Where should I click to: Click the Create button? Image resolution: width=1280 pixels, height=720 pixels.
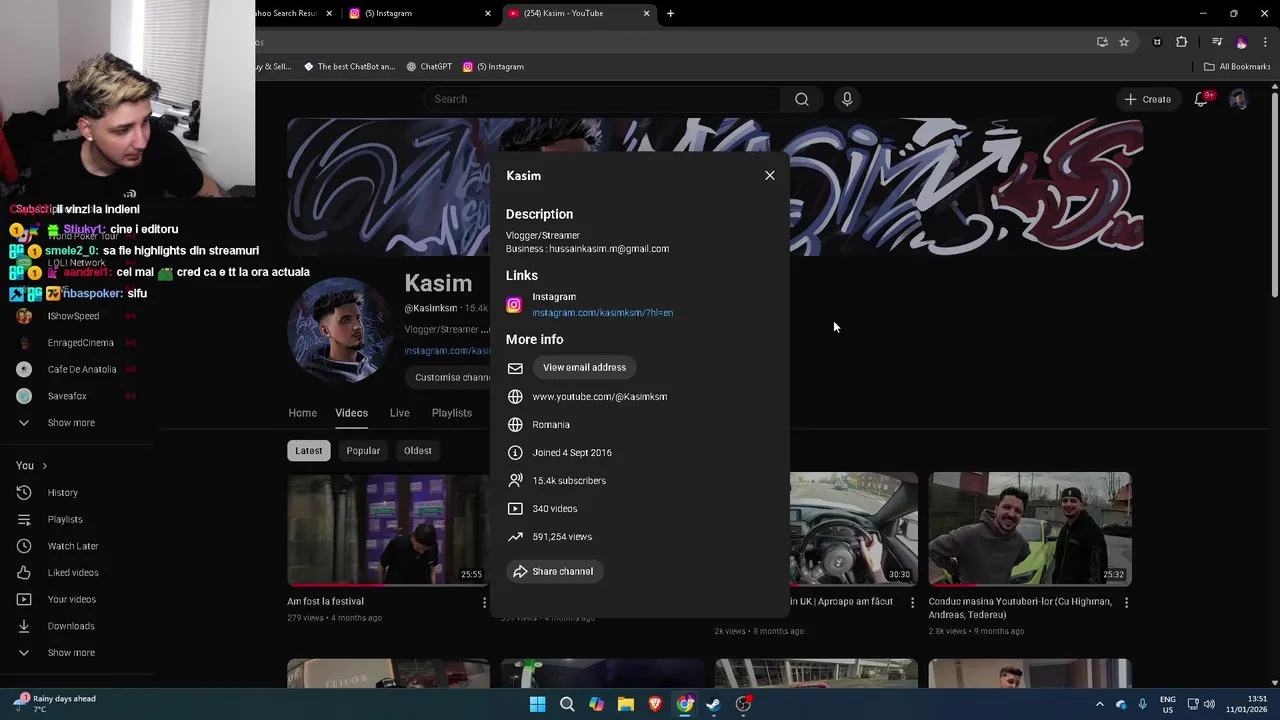[x=1147, y=99]
